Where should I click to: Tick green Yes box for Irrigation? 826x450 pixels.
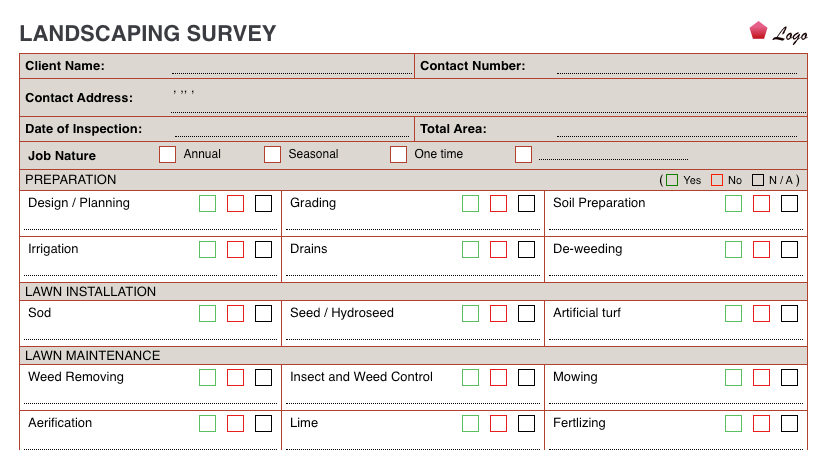[x=208, y=249]
